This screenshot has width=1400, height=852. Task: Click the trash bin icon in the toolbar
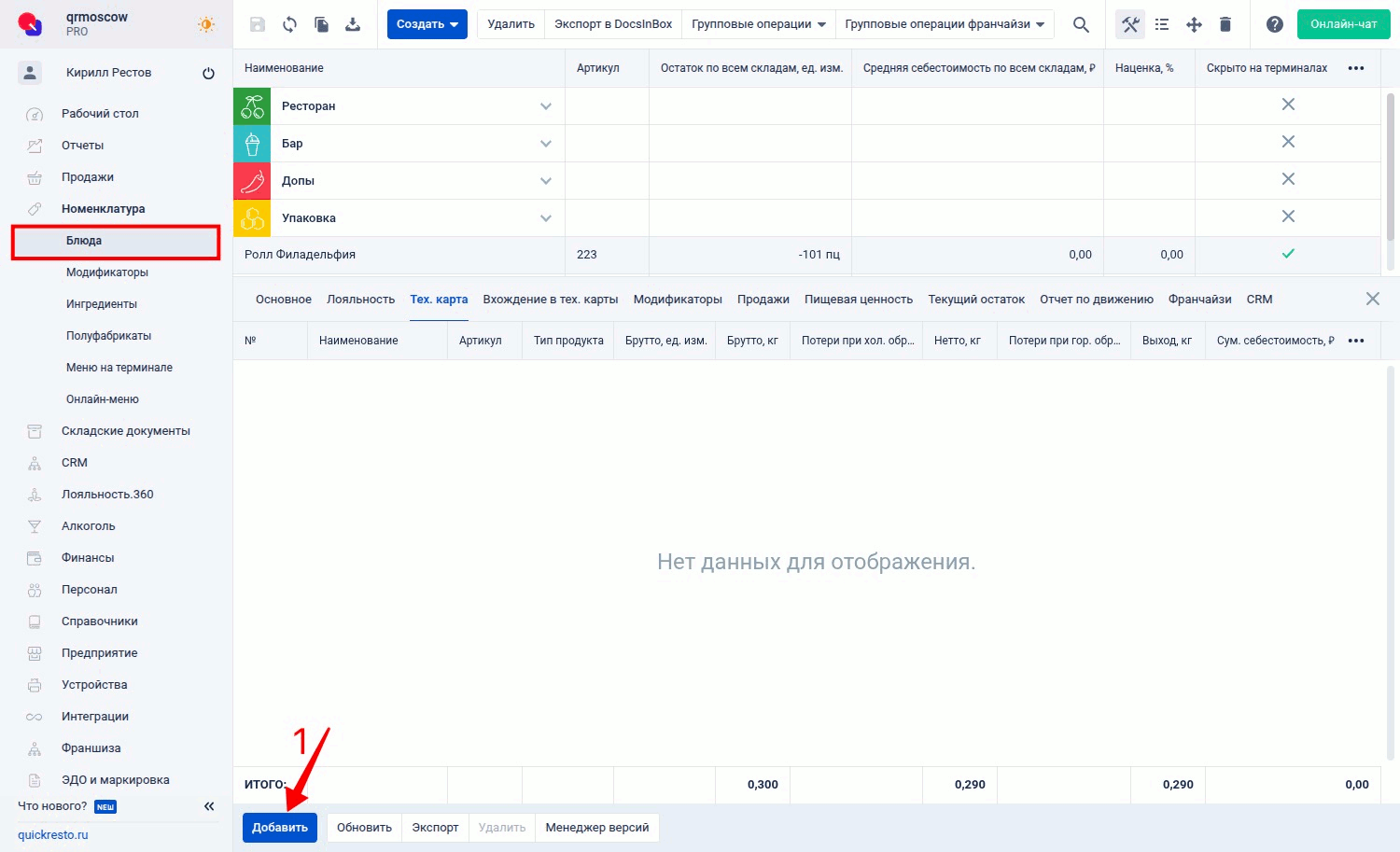[x=1225, y=23]
